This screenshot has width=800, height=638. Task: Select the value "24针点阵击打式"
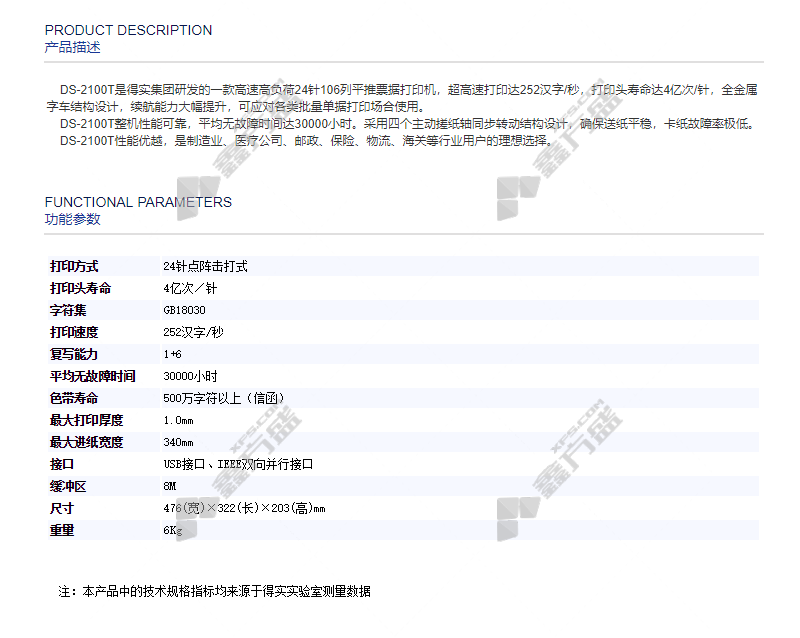point(205,266)
